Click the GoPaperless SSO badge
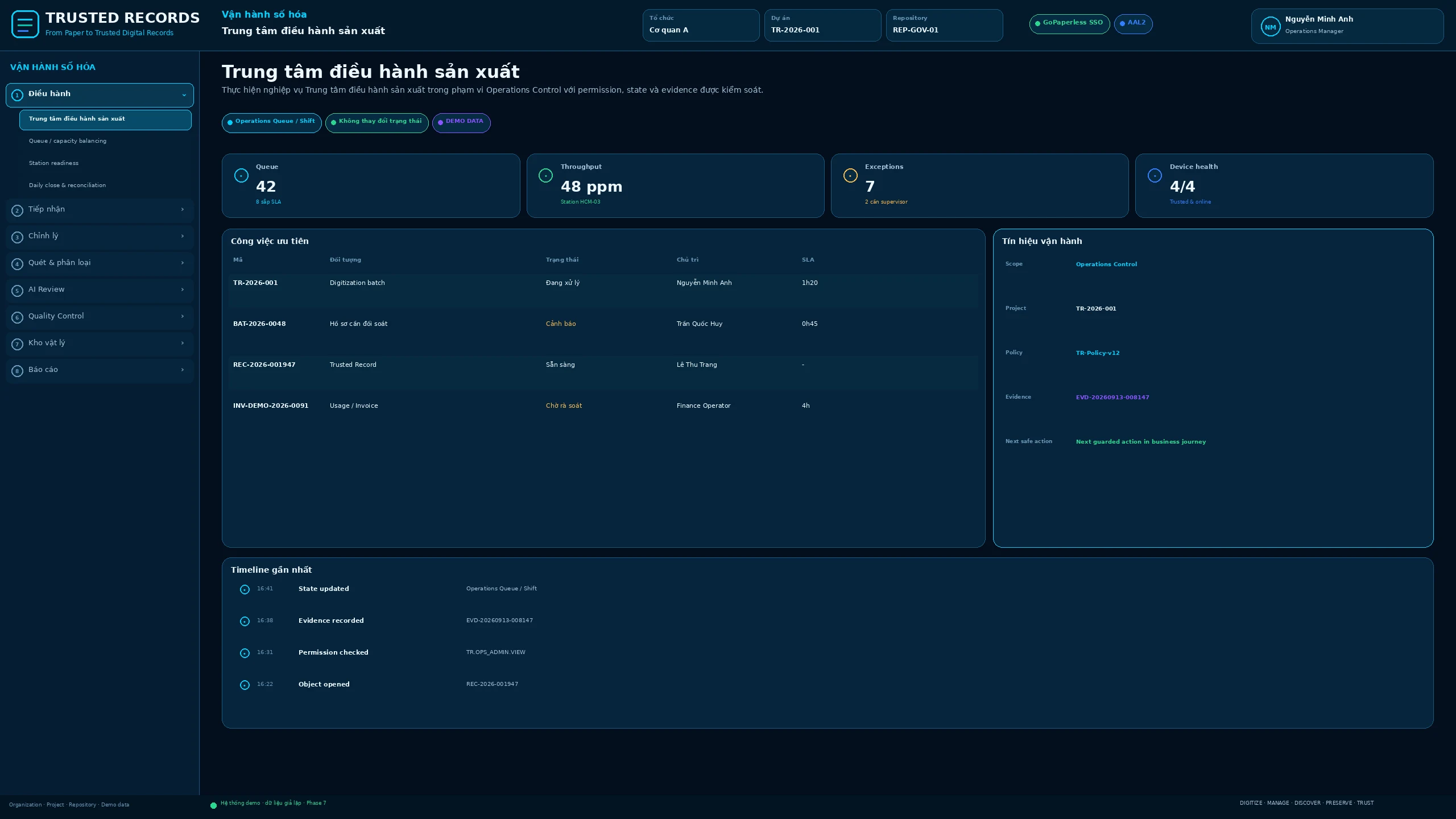Viewport: 1456px width, 819px height. click(x=1069, y=24)
